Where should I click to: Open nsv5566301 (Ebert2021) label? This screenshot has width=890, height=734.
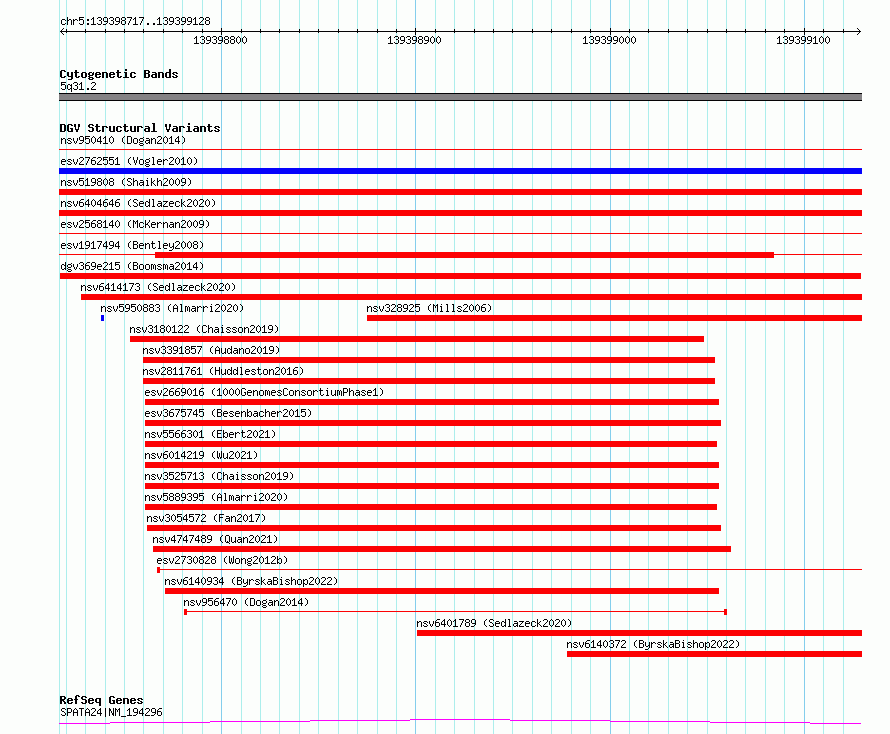point(210,434)
